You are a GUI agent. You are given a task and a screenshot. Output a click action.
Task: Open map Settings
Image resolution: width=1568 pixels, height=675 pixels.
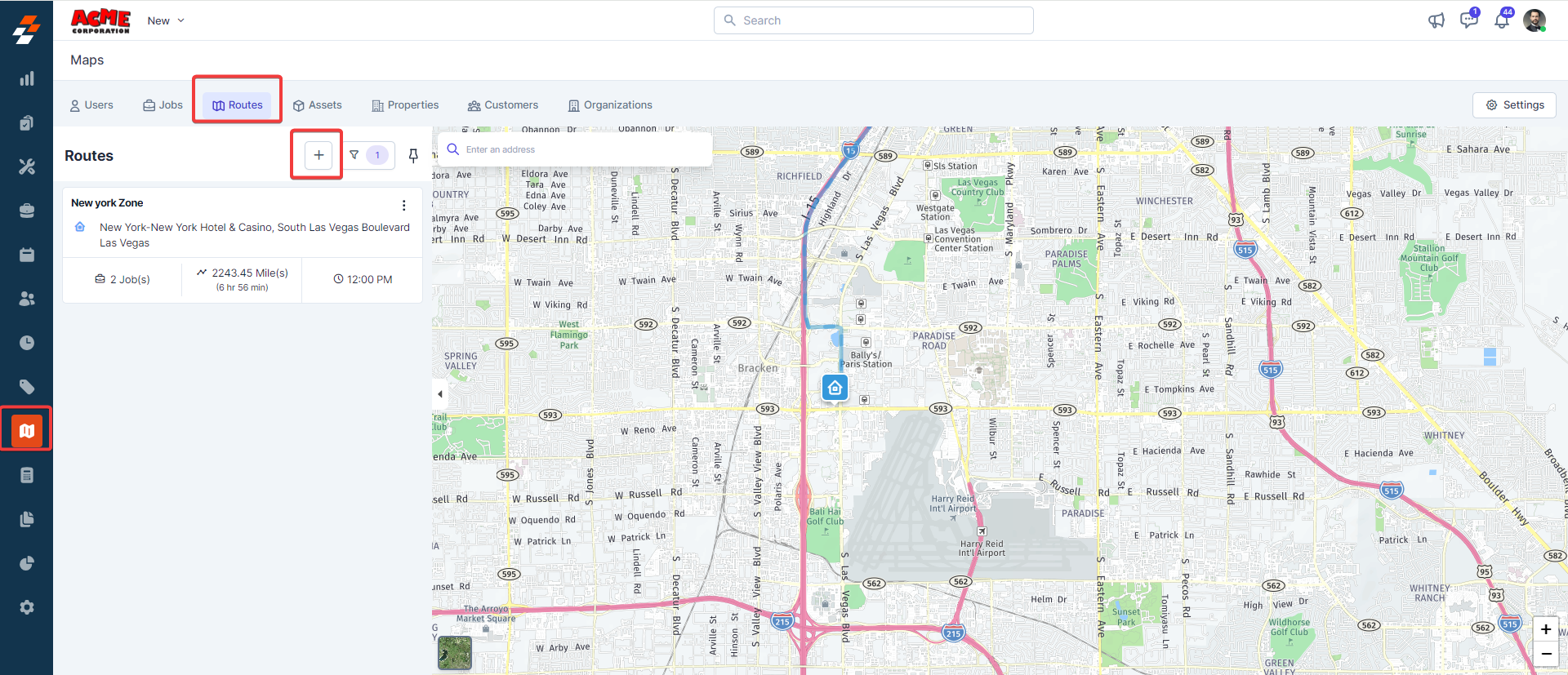click(1514, 105)
